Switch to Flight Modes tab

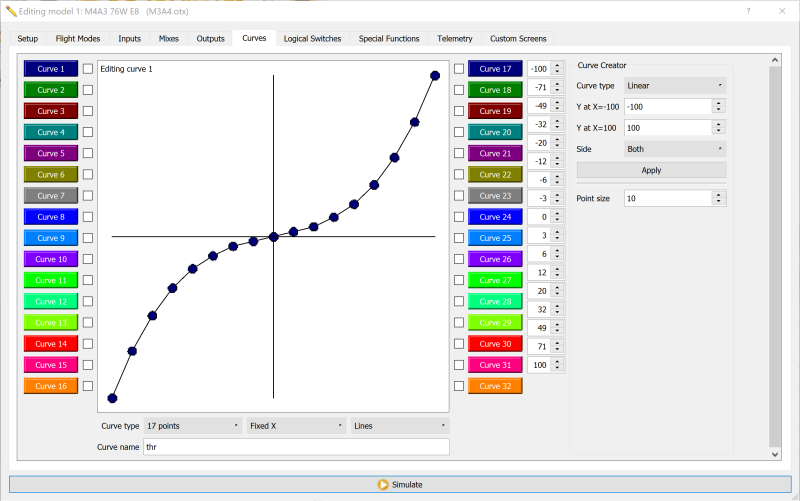click(x=78, y=38)
